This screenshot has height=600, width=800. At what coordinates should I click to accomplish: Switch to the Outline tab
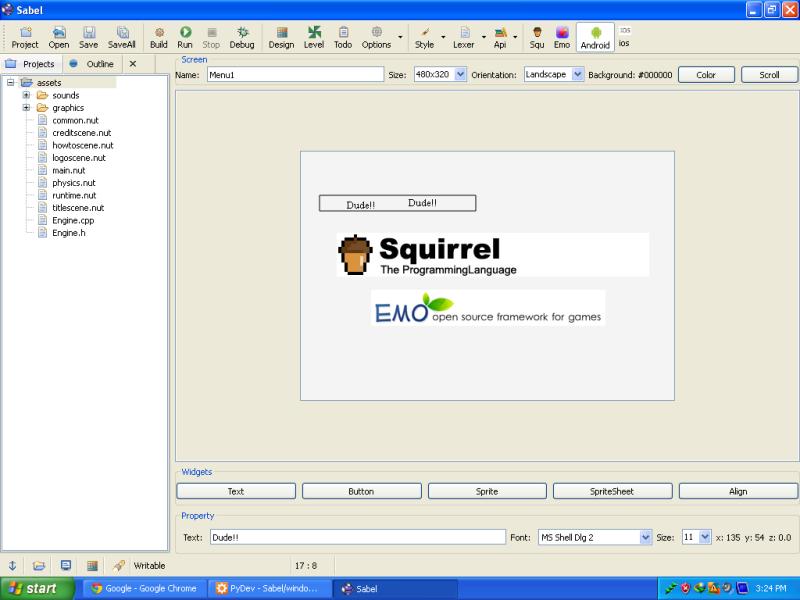[92, 64]
